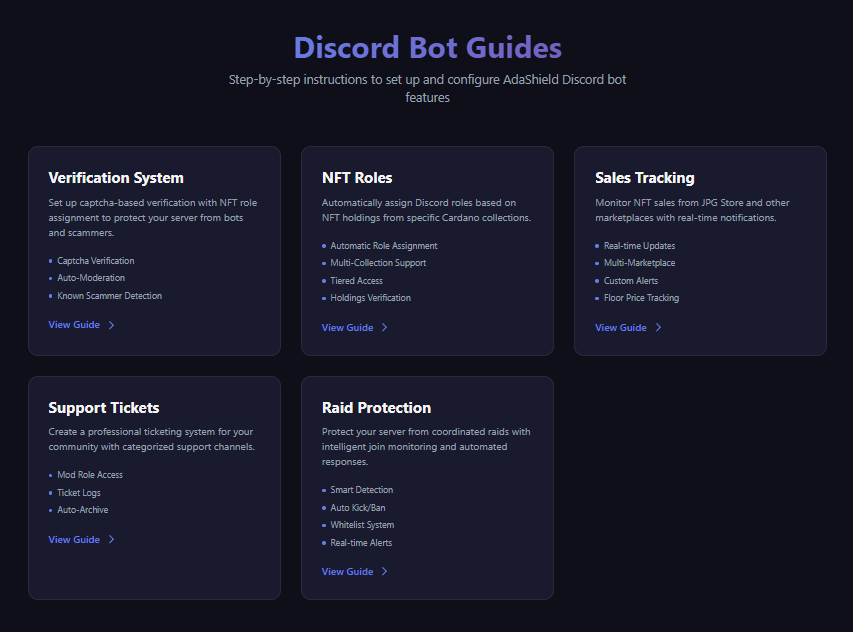Open the Sales Tracking View Guide link

(622, 327)
